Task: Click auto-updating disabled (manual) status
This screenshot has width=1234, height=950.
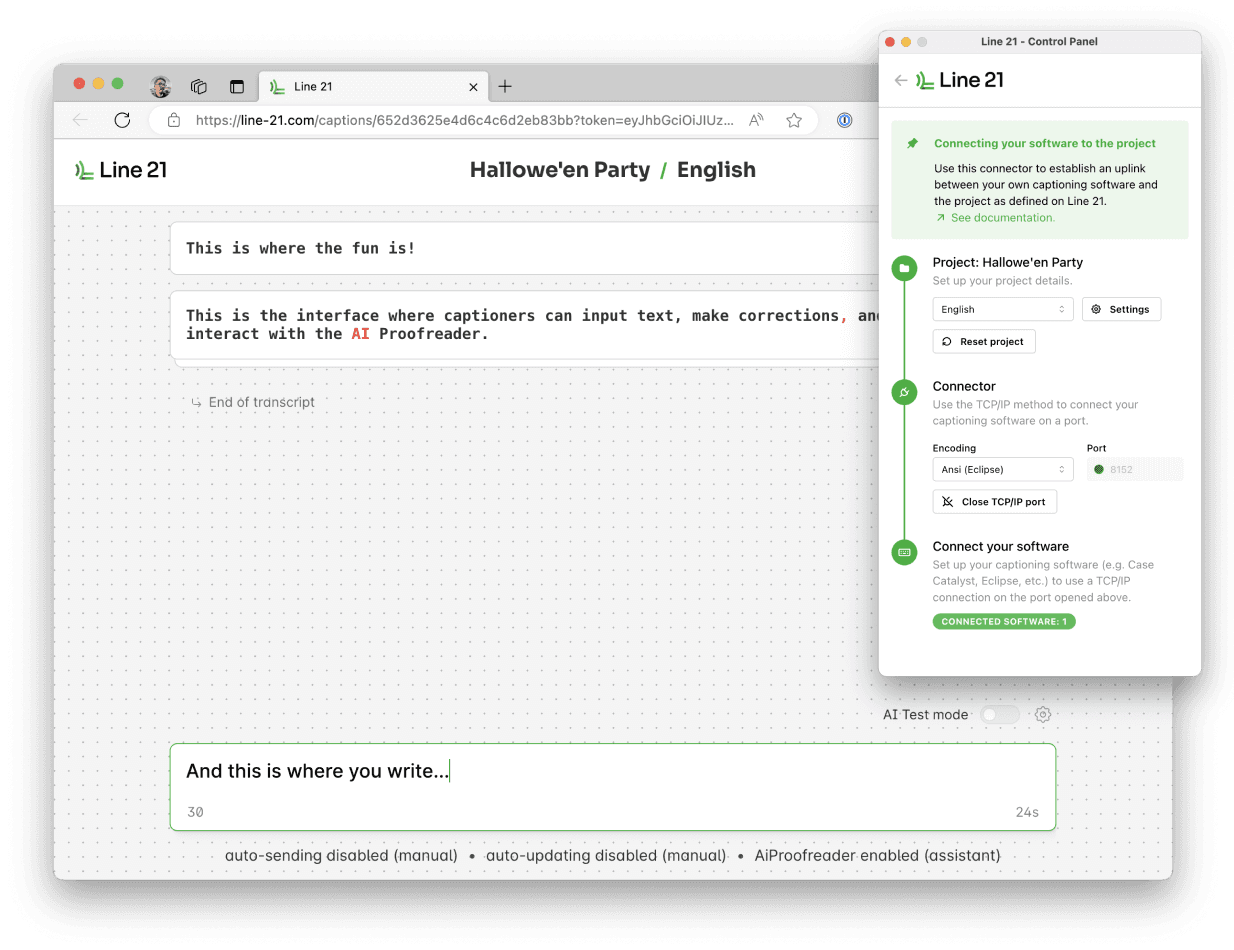Action: pyautogui.click(x=606, y=856)
